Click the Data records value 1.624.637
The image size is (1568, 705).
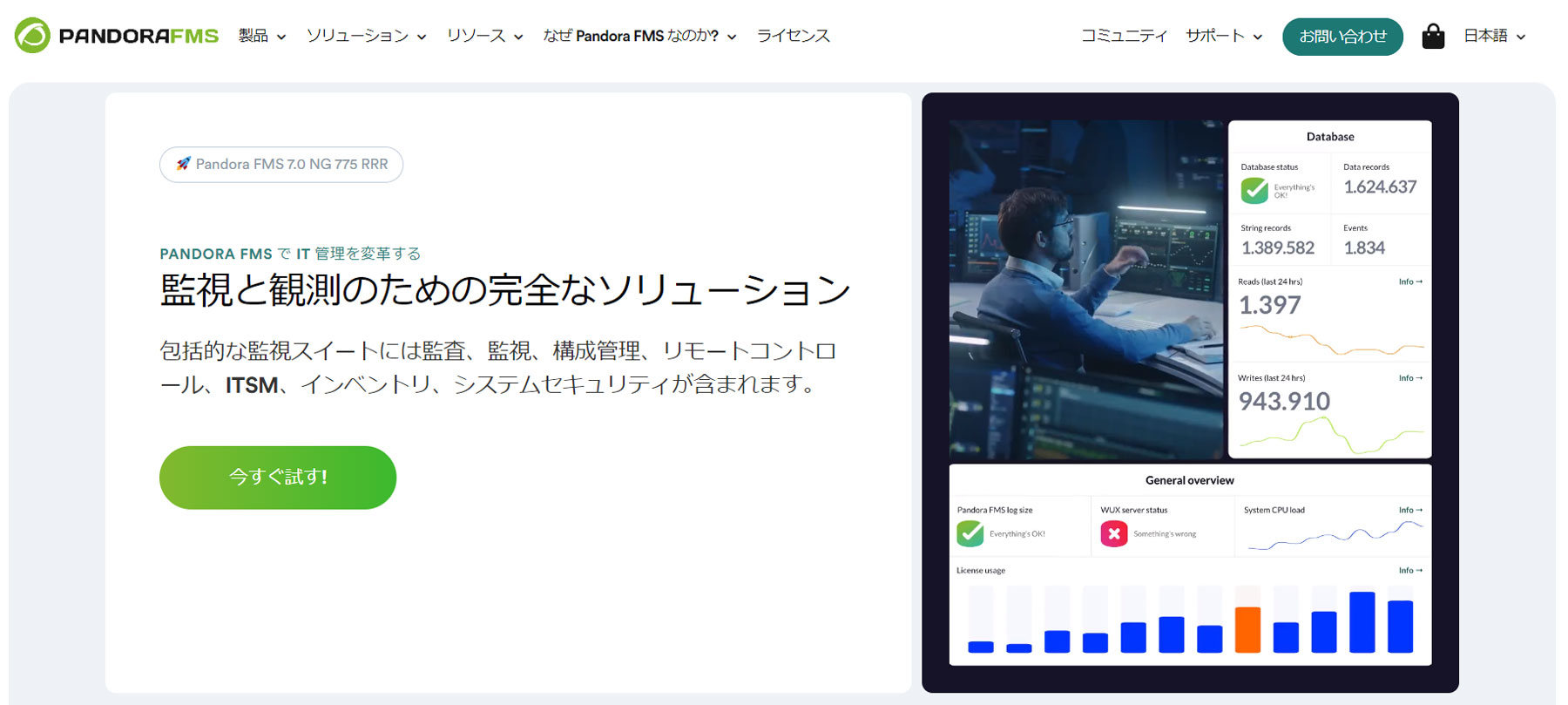point(1380,186)
